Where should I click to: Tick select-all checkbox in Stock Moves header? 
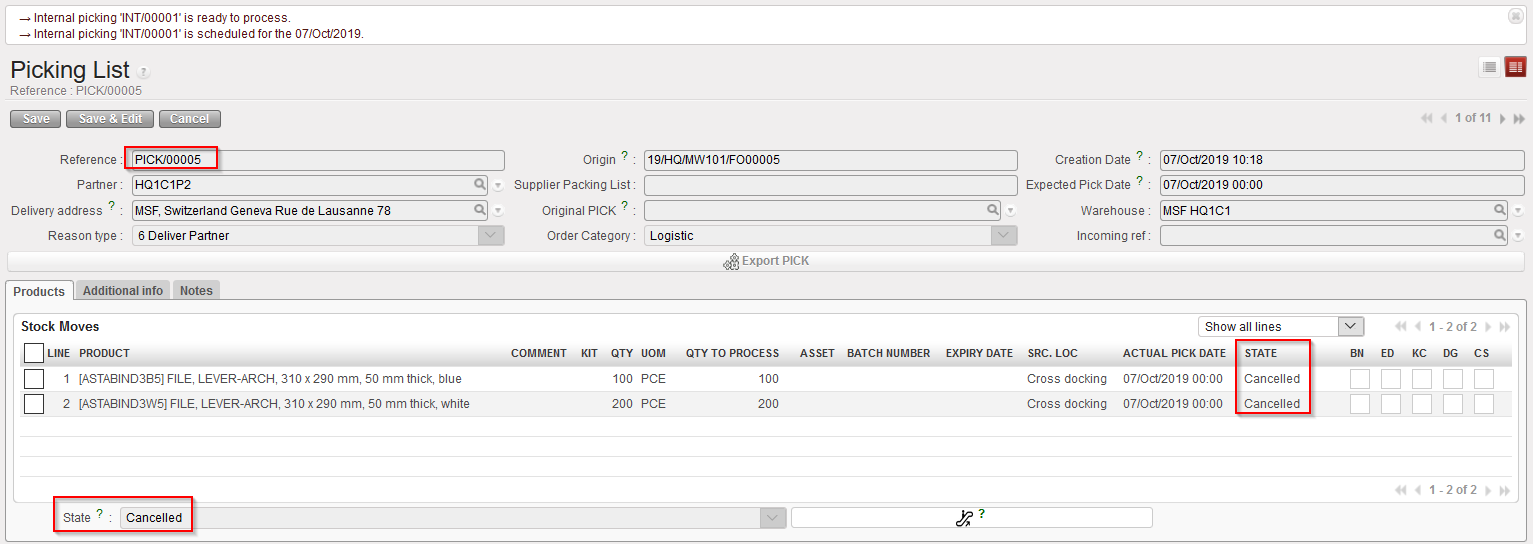coord(34,353)
